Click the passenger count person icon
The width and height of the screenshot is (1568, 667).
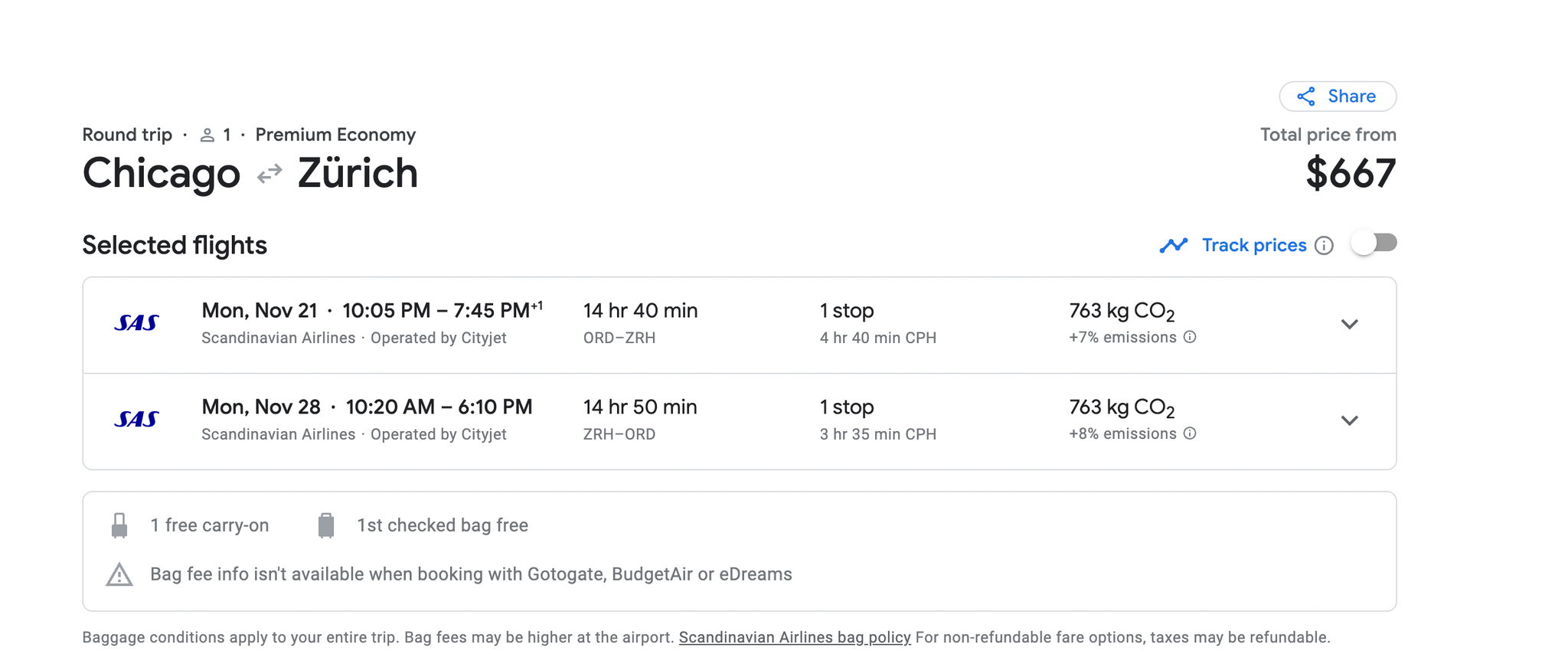[207, 136]
